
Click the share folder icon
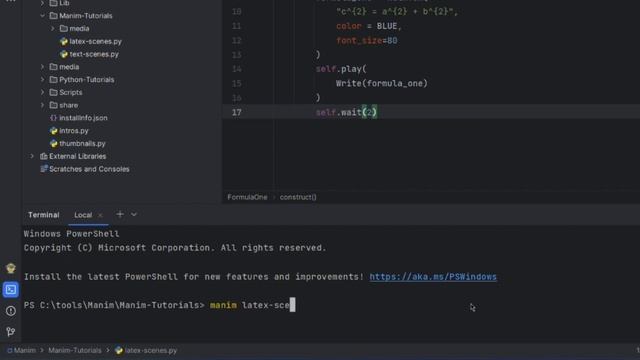click(53, 105)
